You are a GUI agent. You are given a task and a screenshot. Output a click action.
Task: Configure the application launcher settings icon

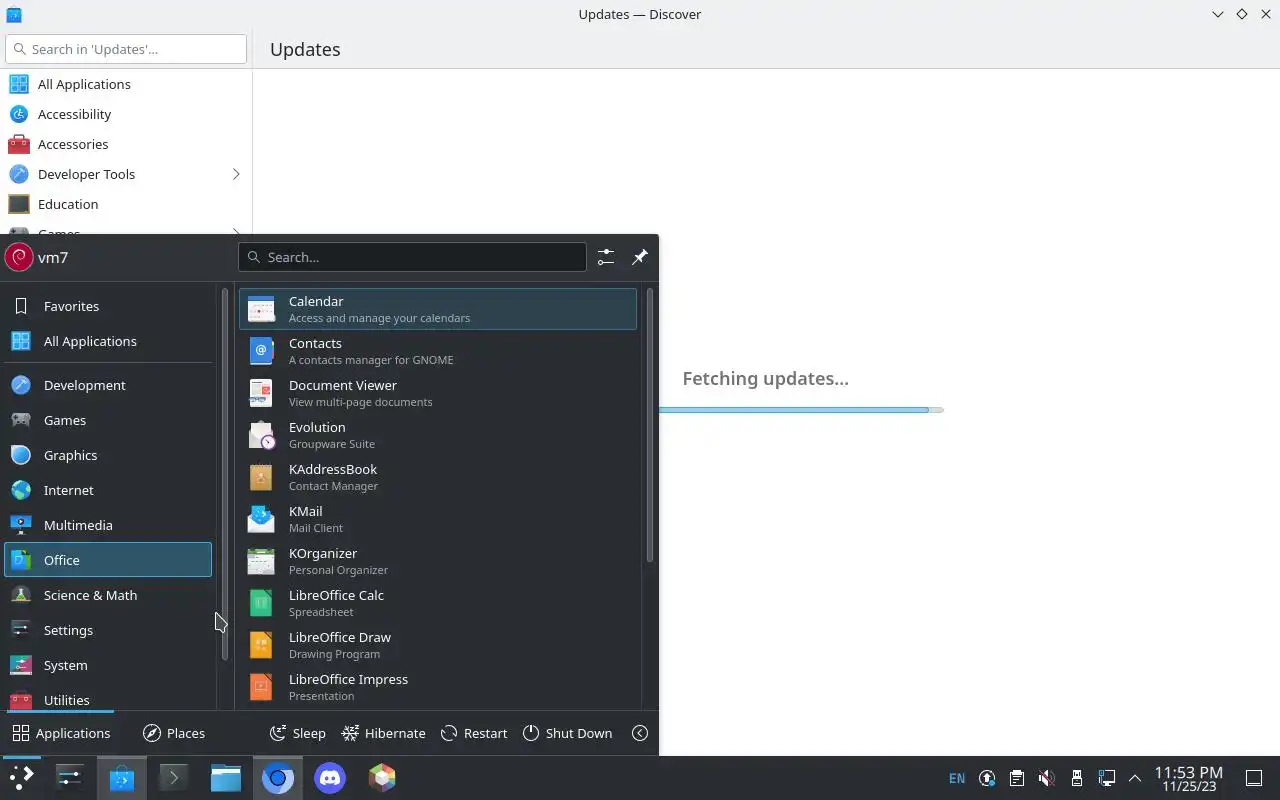click(606, 257)
